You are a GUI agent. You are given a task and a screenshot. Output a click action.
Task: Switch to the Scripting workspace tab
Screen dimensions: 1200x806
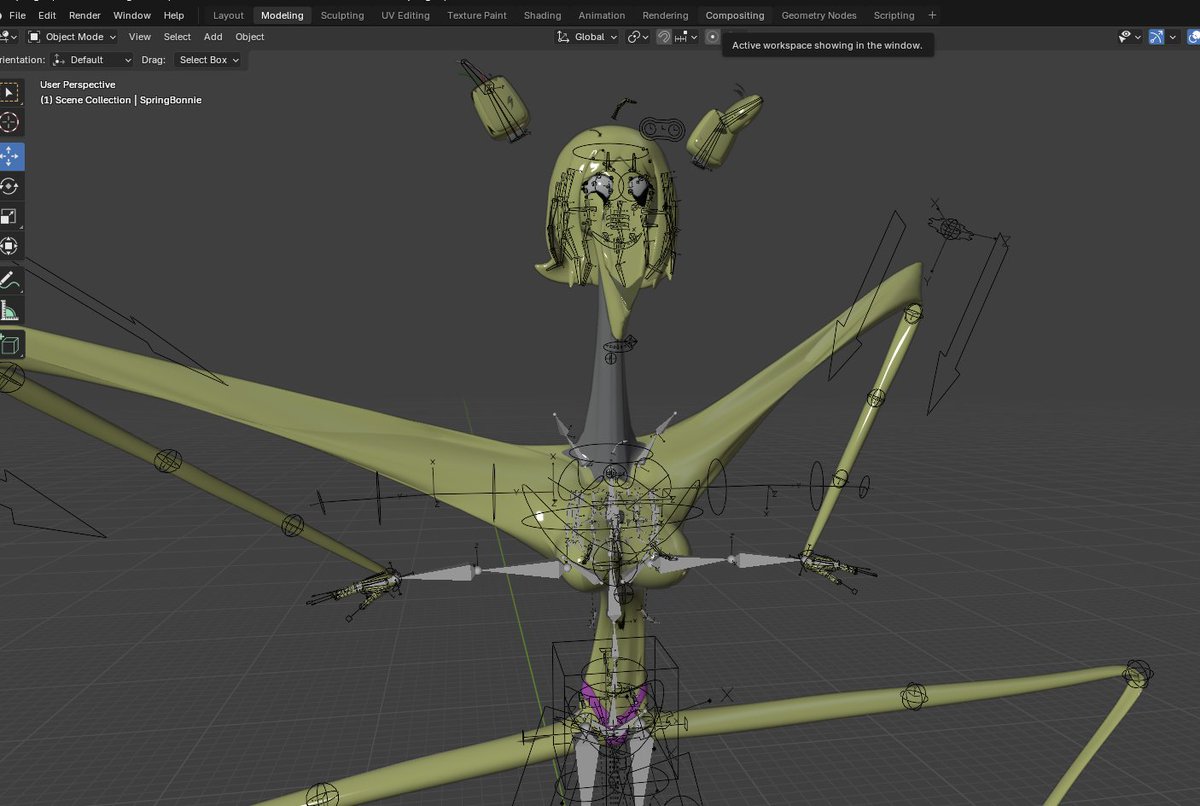(894, 15)
